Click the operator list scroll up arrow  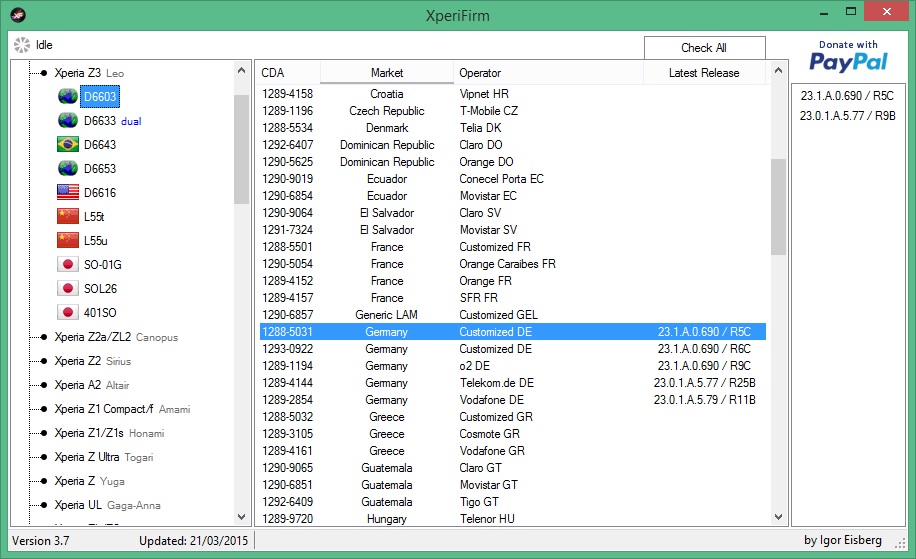778,70
